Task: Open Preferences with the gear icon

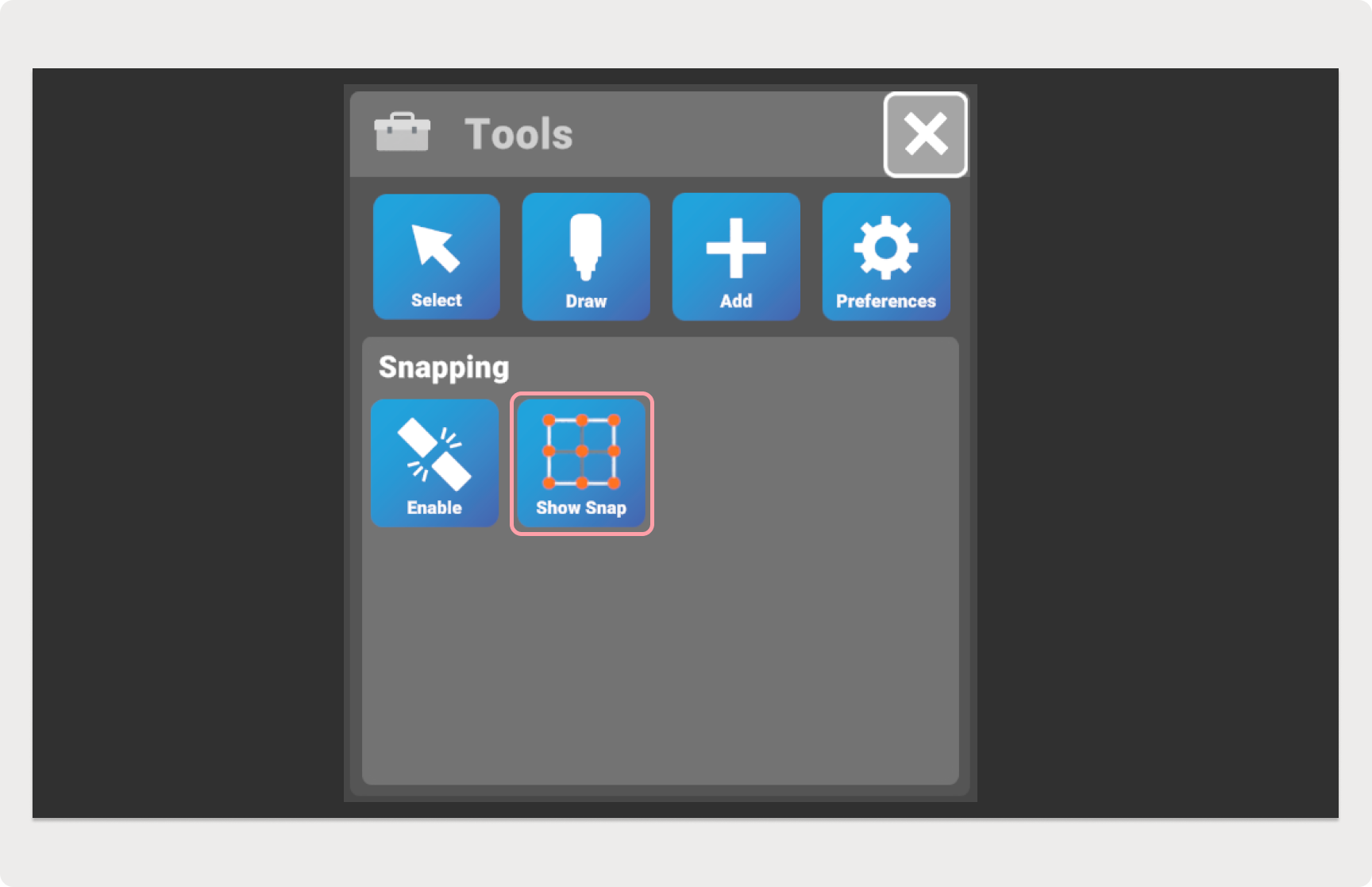Action: click(886, 256)
